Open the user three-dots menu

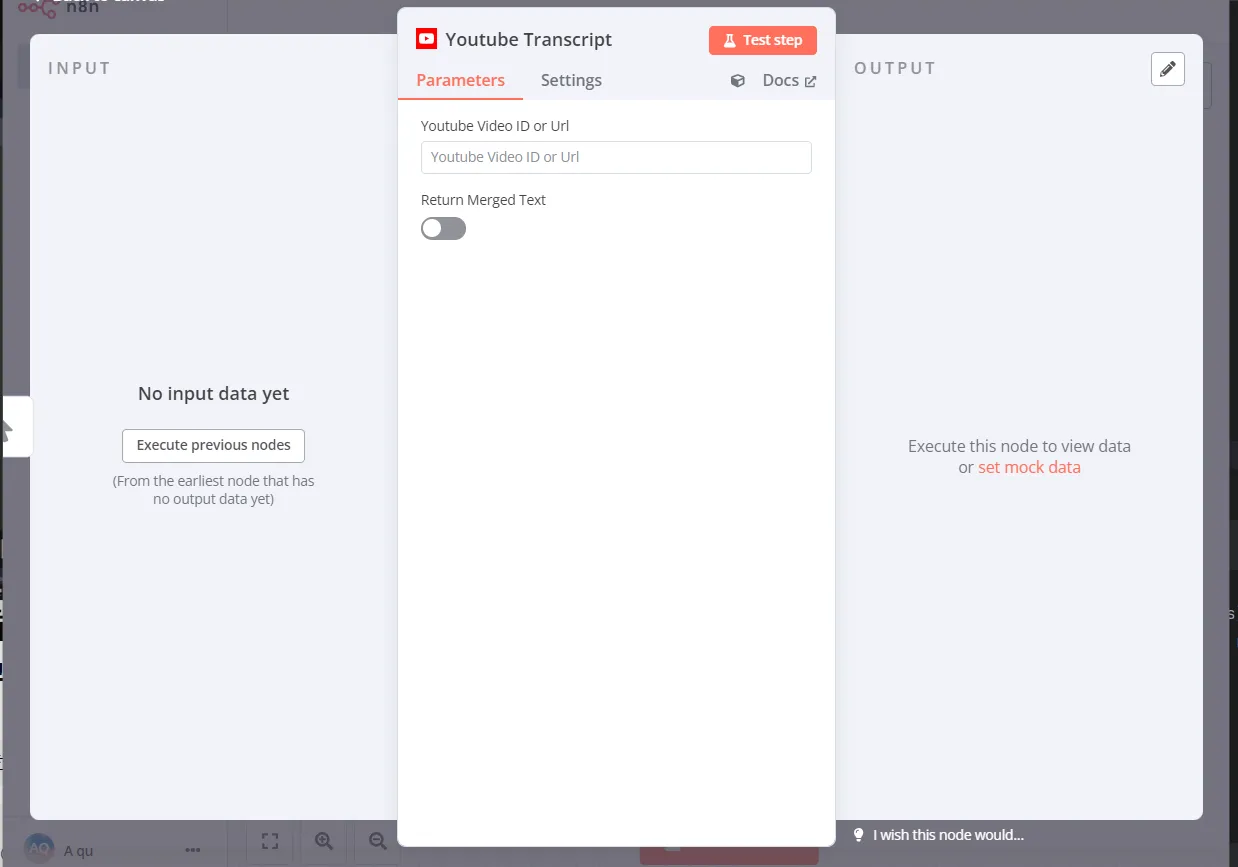[193, 850]
